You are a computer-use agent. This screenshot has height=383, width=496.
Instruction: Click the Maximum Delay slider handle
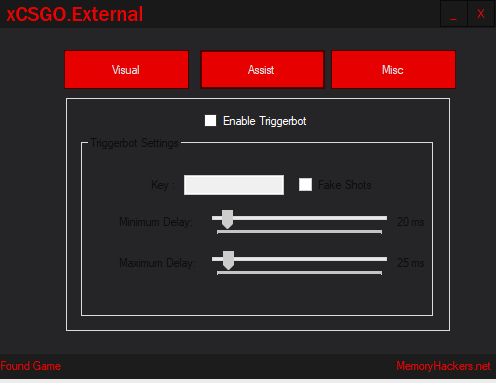pyautogui.click(x=228, y=260)
